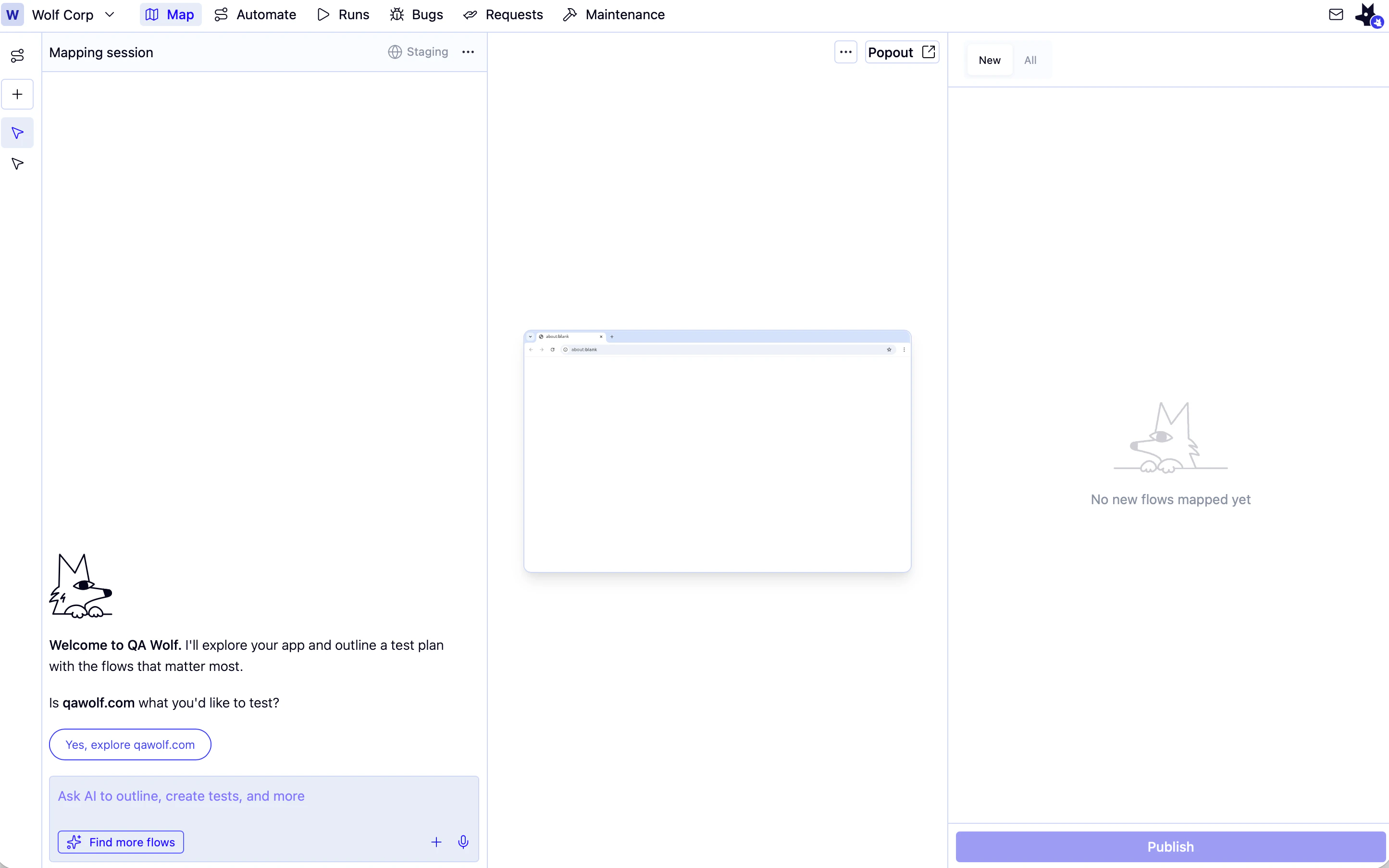Screen dimensions: 1389x868
Task: Expand the Wolf Corp workspace dropdown
Action: point(109,15)
